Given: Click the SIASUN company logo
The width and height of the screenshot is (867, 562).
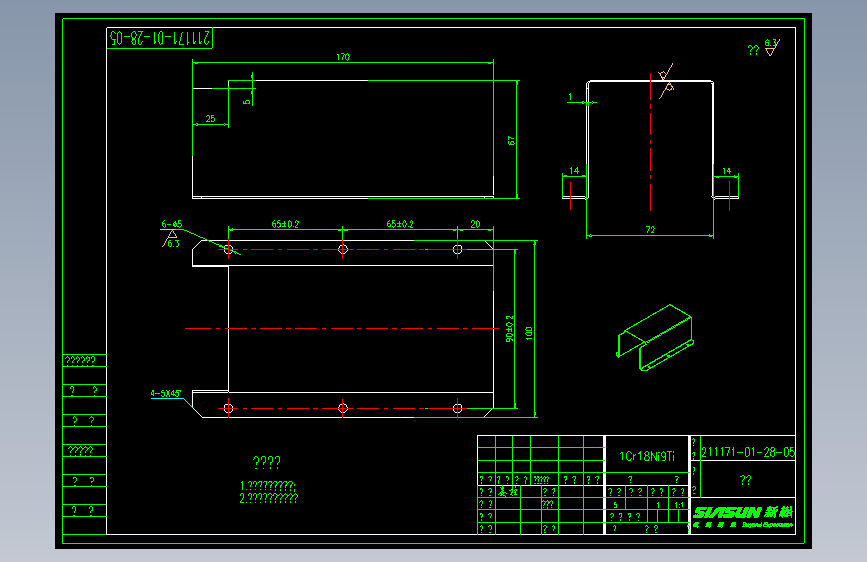Looking at the screenshot, I should 743,517.
